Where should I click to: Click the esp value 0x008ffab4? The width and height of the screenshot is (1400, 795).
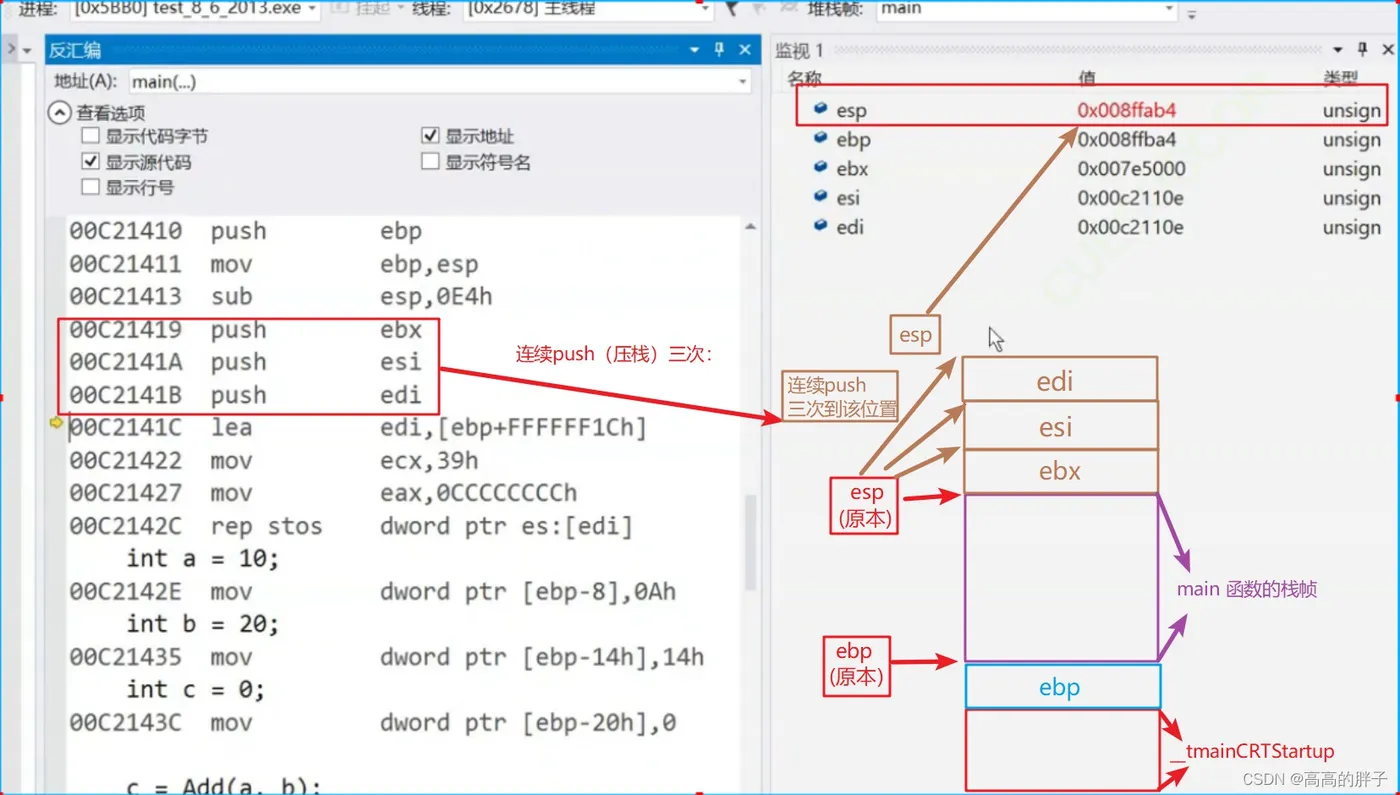click(x=1126, y=111)
